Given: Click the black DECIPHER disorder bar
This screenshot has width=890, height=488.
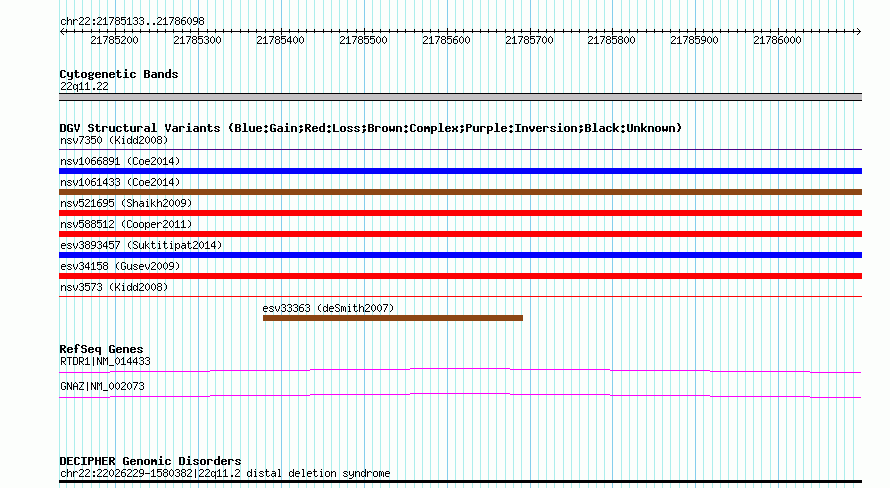Looking at the screenshot, I should point(460,482).
